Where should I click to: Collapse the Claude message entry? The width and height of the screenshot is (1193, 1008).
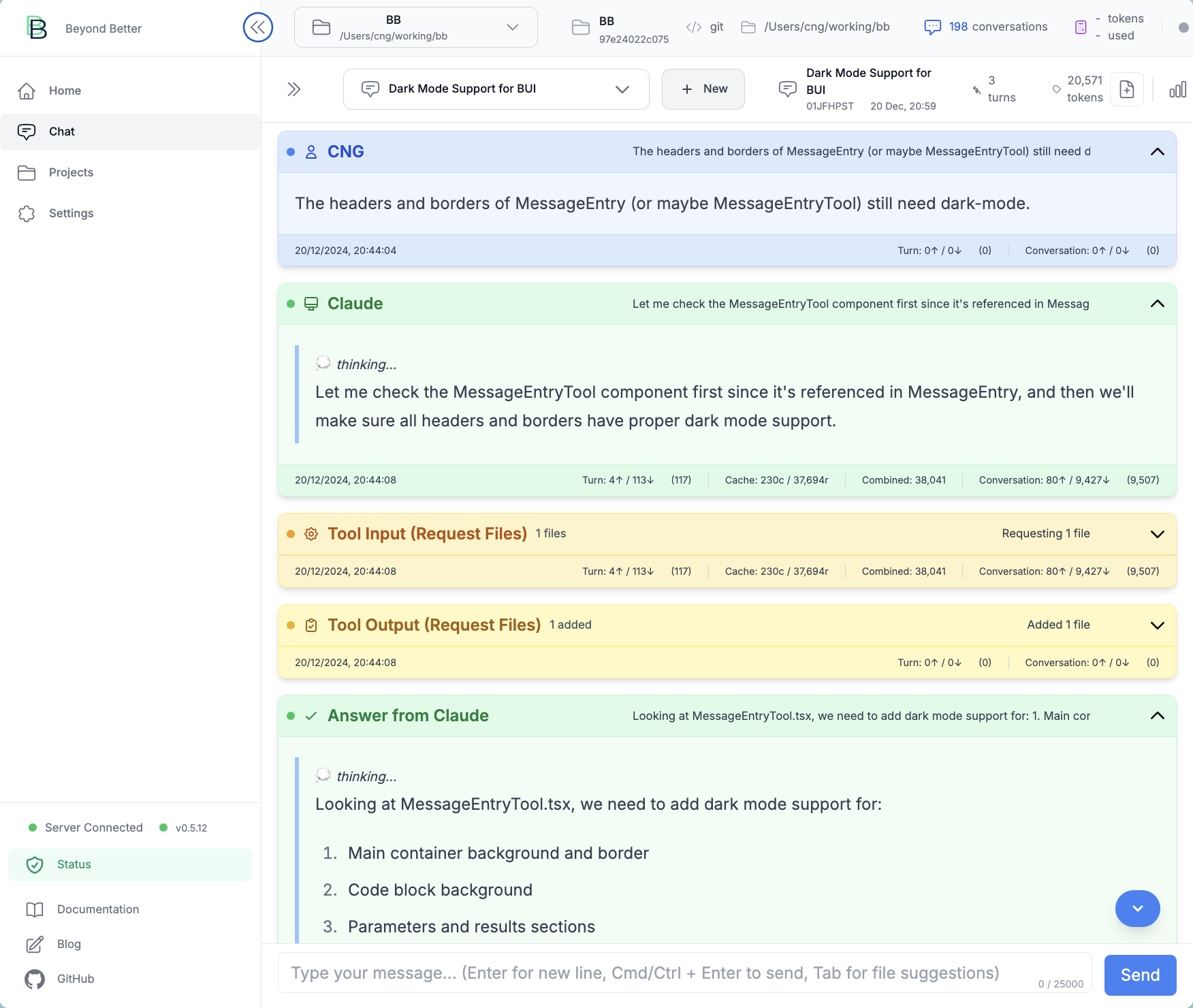tap(1158, 304)
